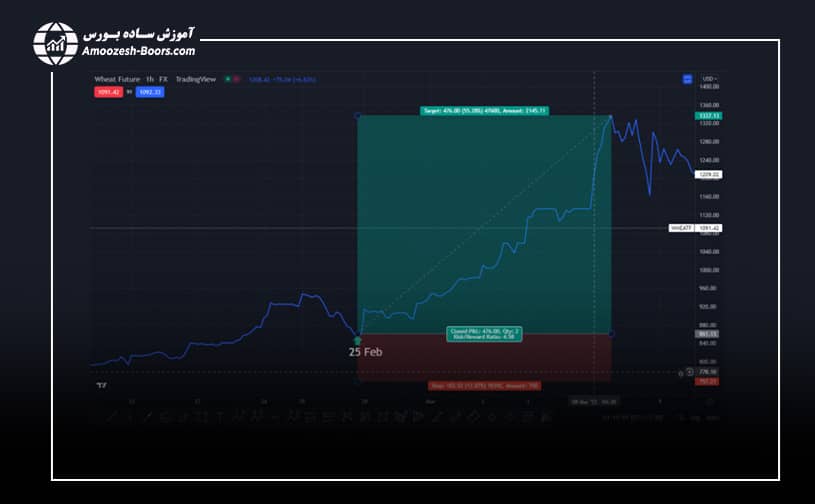This screenshot has width=815, height=504.
Task: Click the red sell price 1091.42 button
Action: click(x=109, y=92)
